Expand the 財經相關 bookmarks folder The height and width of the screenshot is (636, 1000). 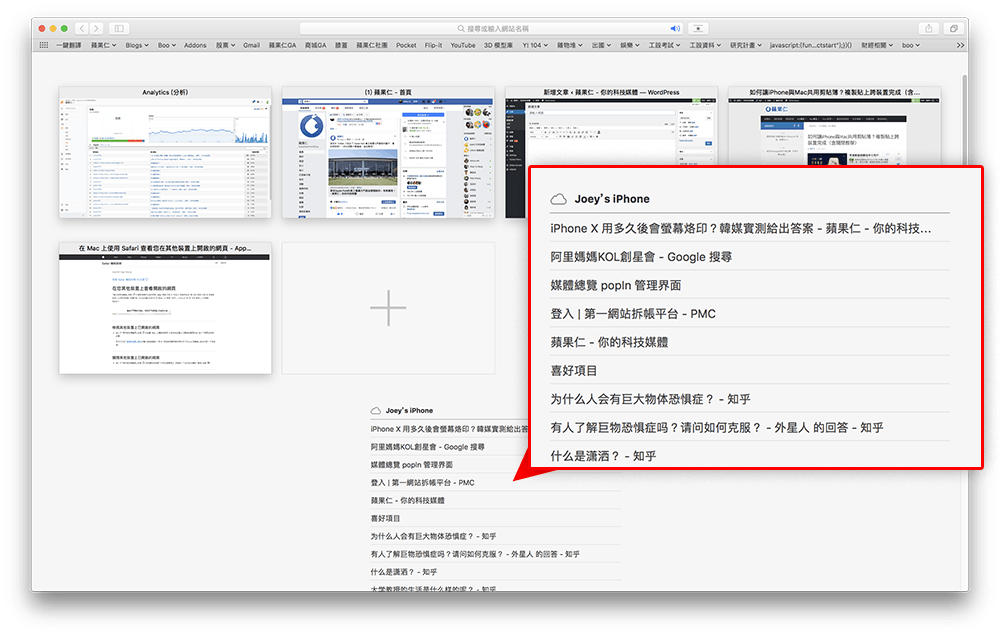pos(877,45)
